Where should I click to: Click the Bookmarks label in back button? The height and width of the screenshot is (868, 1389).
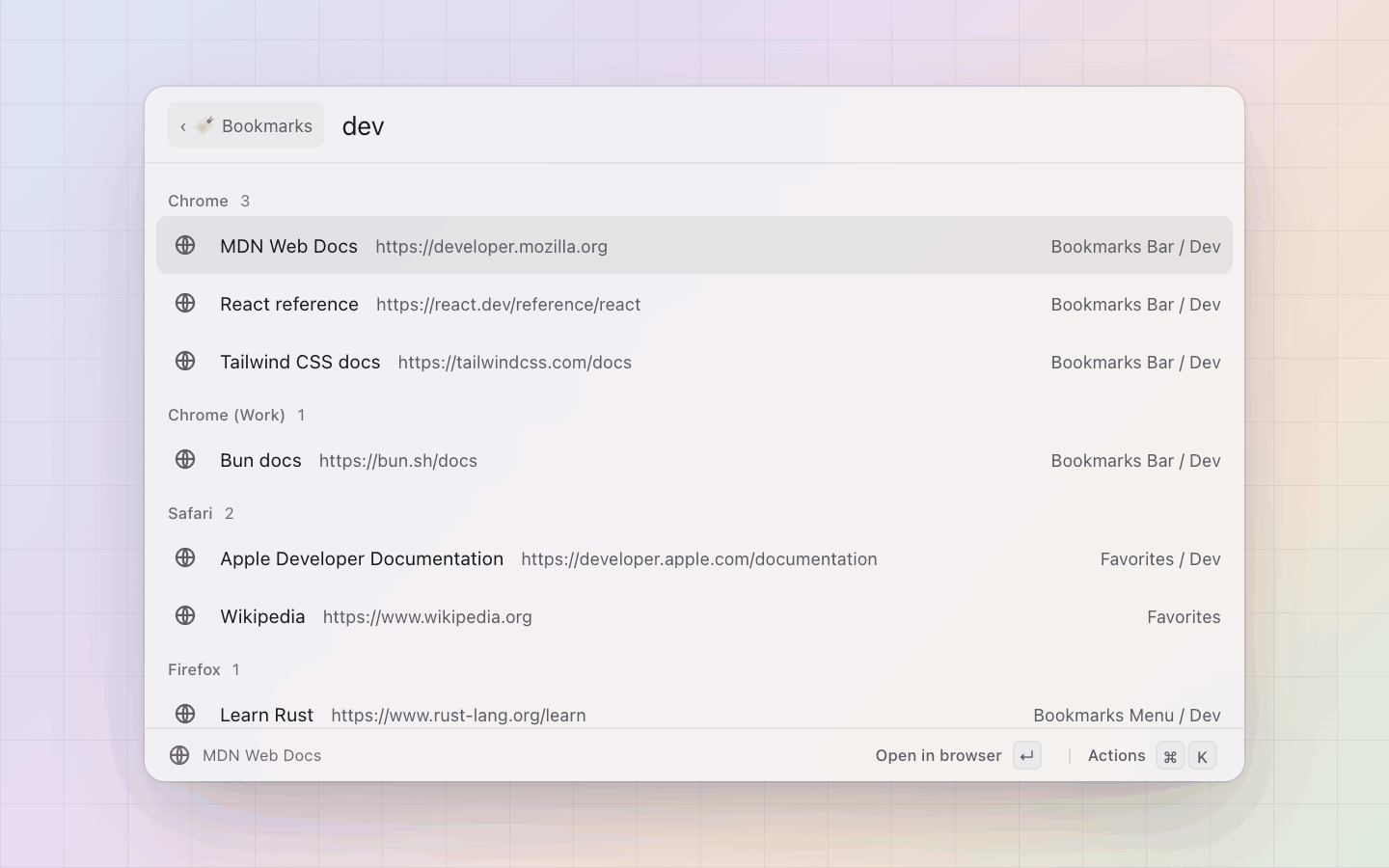click(x=267, y=126)
